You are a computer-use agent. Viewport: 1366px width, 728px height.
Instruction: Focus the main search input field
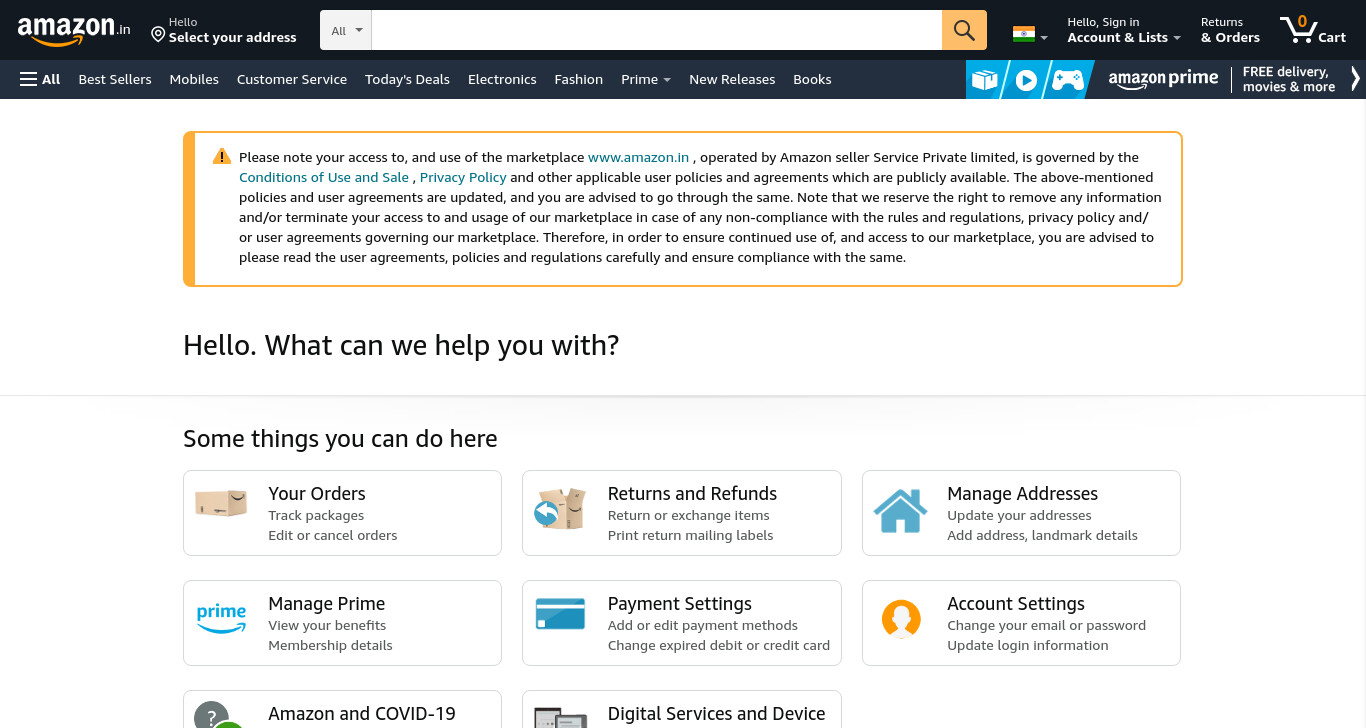[x=656, y=30]
